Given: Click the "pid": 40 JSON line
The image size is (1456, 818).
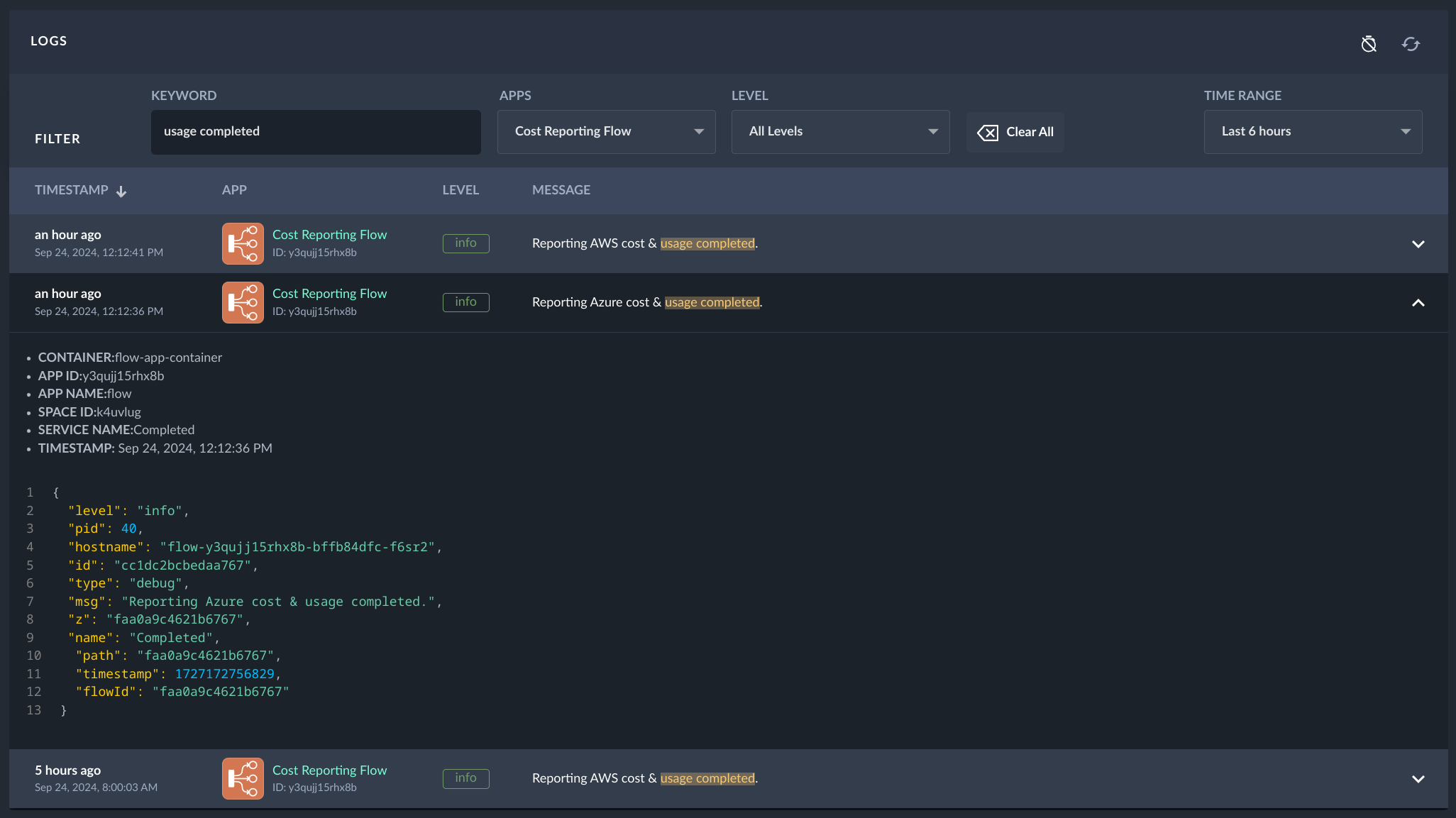Looking at the screenshot, I should pyautogui.click(x=106, y=529).
